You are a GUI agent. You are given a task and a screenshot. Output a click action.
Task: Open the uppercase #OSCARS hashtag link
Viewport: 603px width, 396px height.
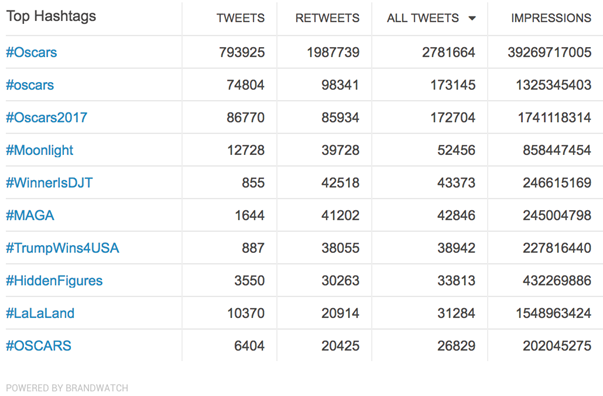[38, 346]
